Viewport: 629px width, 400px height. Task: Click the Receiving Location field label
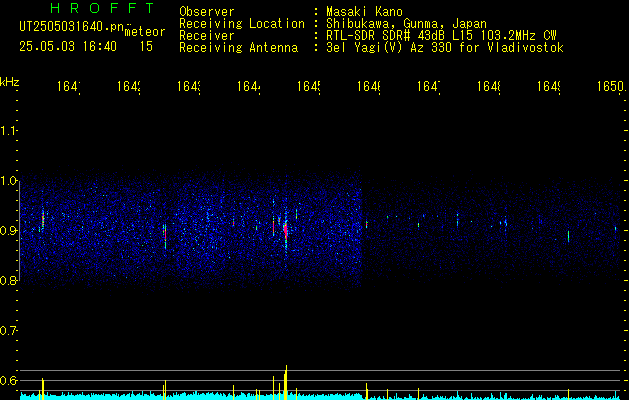(x=242, y=24)
